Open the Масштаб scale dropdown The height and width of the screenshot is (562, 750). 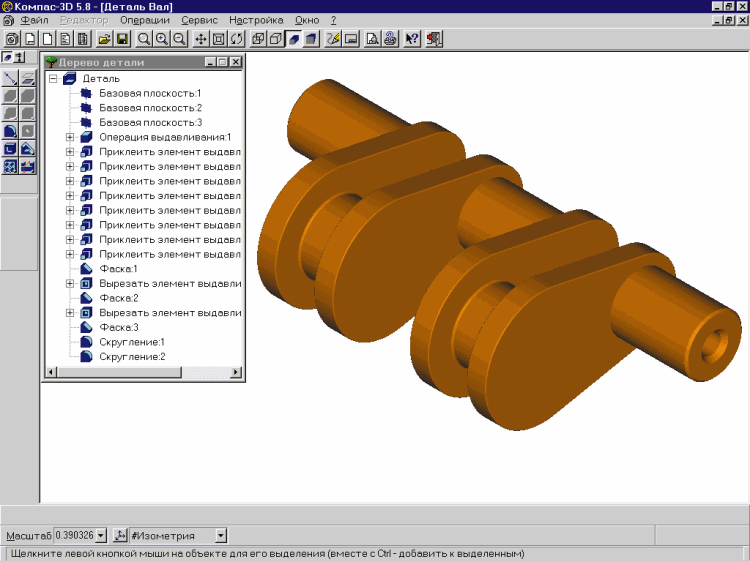[101, 536]
